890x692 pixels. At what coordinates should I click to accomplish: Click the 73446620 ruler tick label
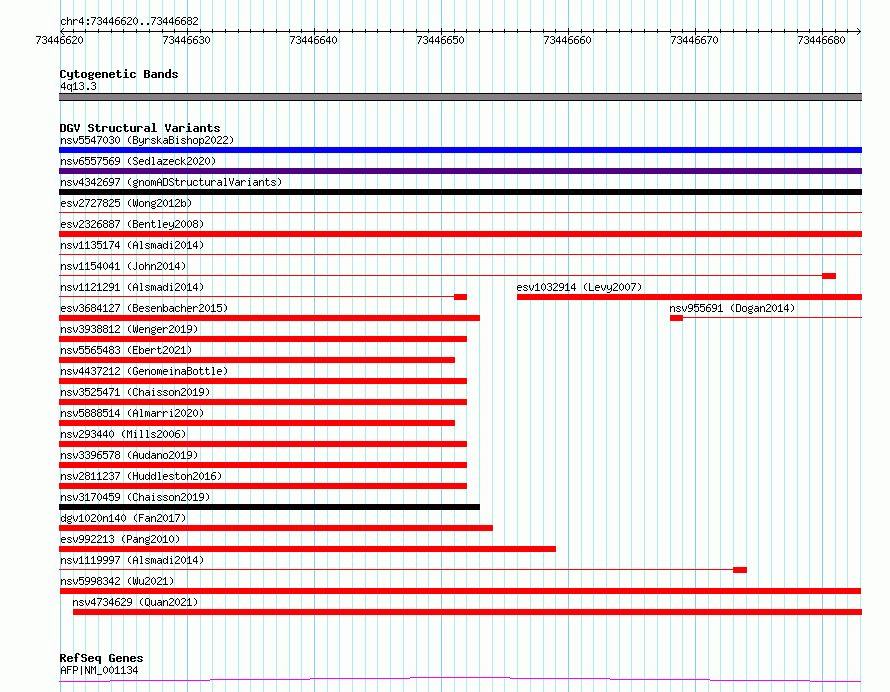click(60, 40)
